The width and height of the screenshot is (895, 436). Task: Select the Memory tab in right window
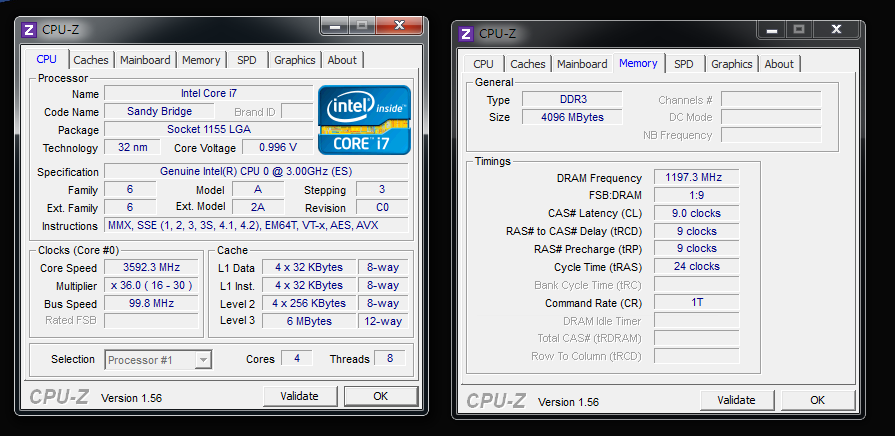click(x=638, y=63)
